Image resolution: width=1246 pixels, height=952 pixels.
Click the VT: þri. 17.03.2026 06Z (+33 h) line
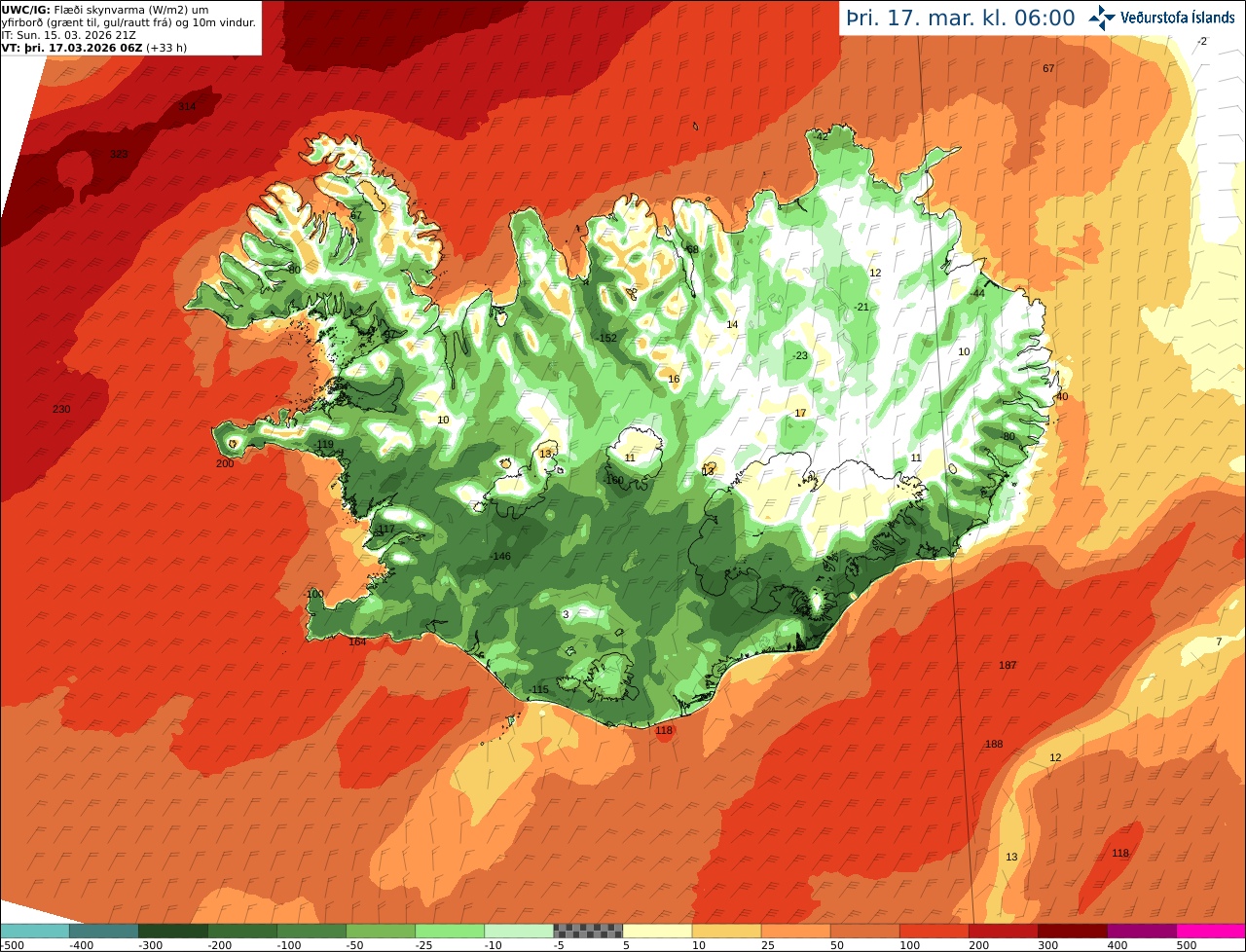click(94, 47)
